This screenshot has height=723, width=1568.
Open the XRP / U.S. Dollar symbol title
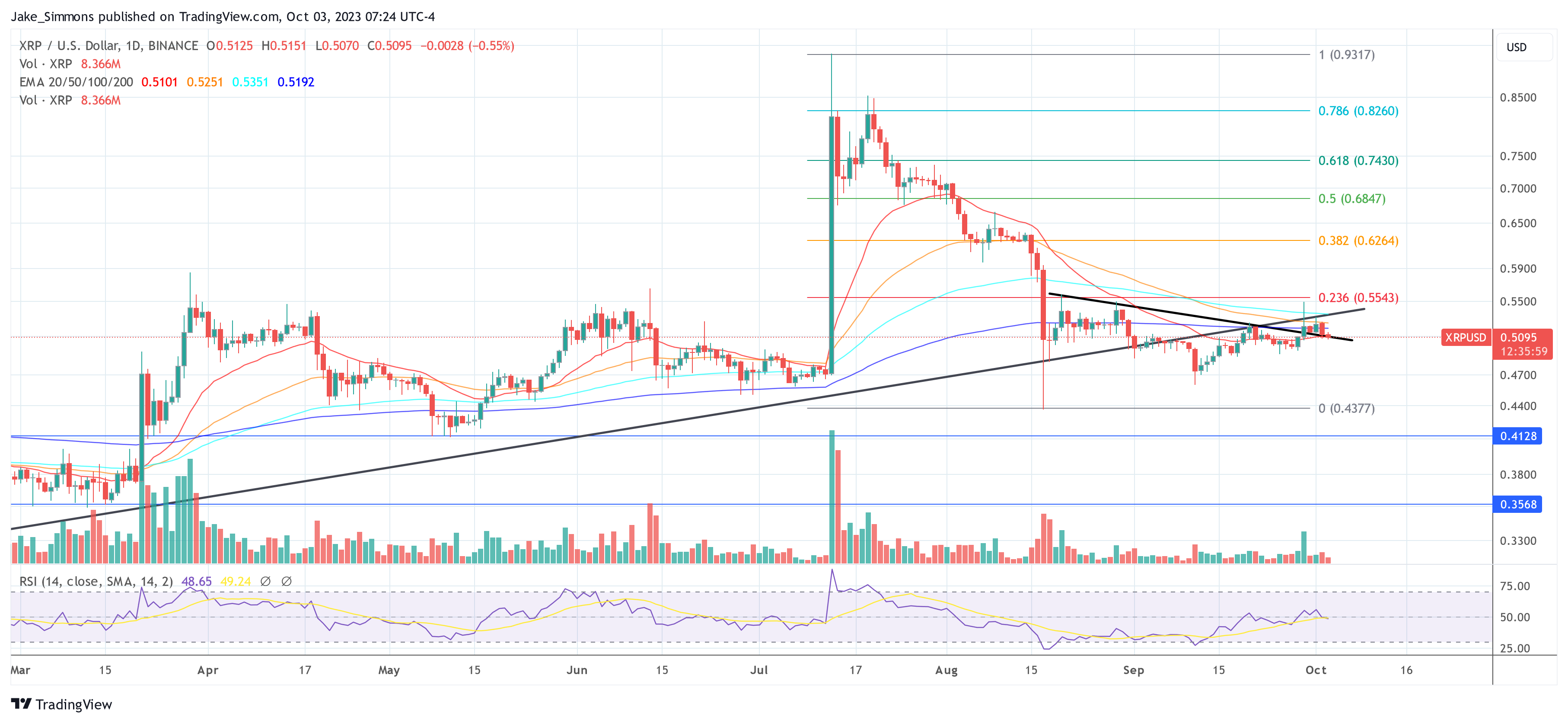click(x=69, y=45)
